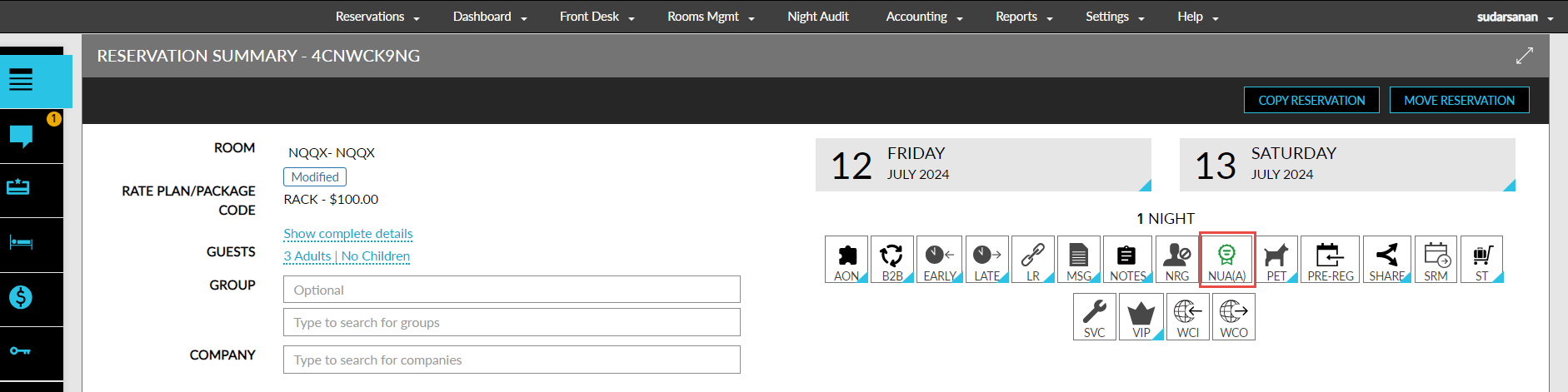1568x392 pixels.
Task: Click the company search input field
Action: (x=512, y=360)
